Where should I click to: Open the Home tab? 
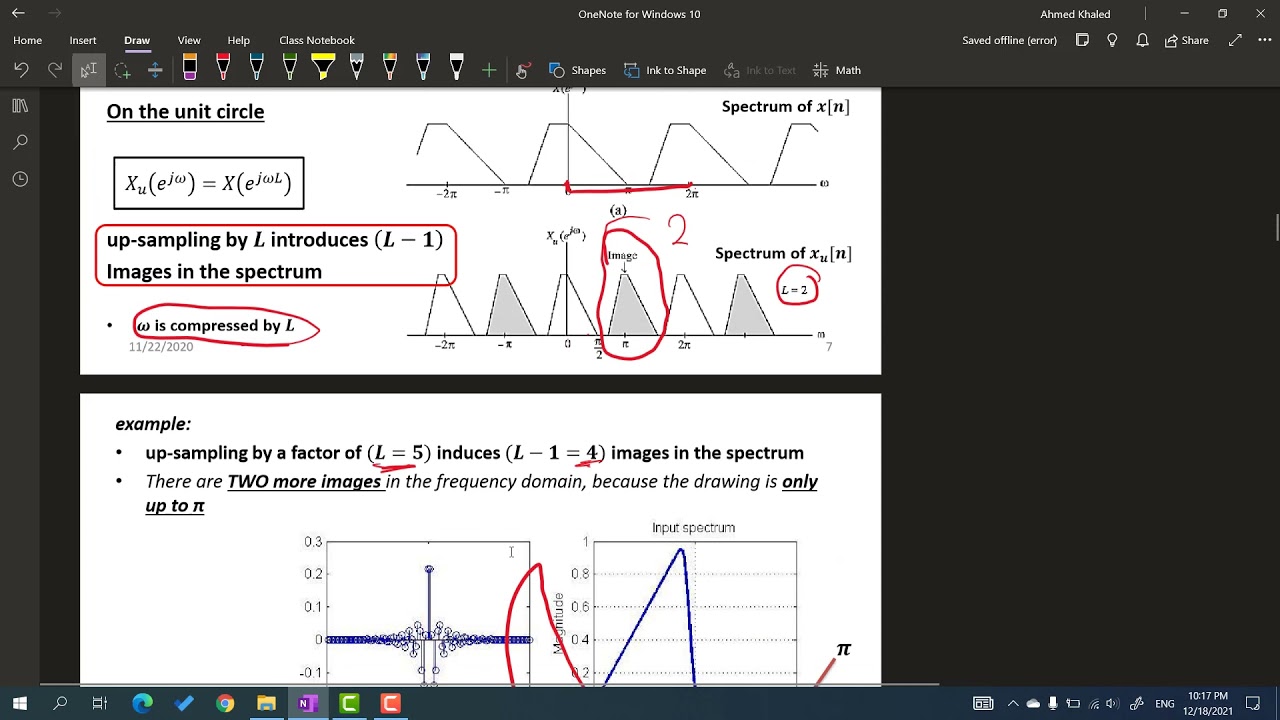[x=28, y=40]
